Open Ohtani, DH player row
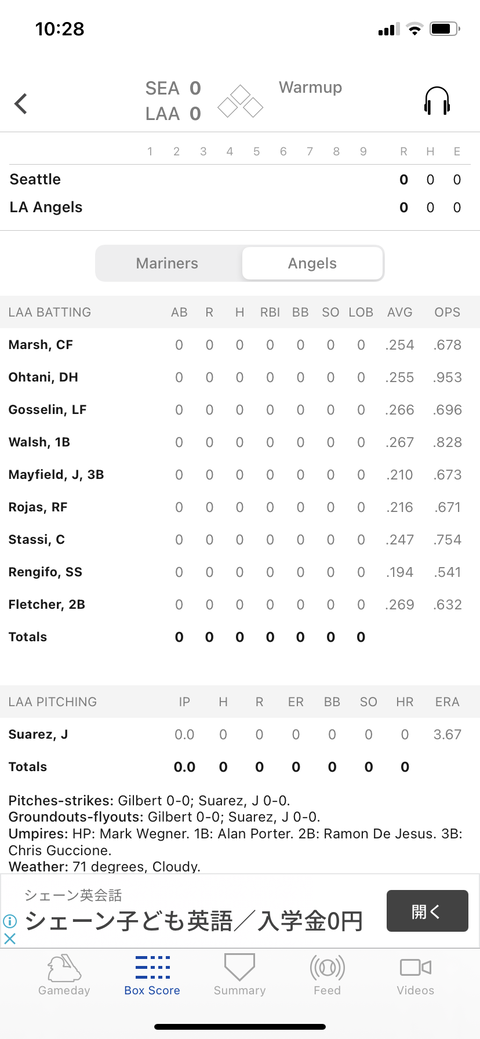 [240, 377]
